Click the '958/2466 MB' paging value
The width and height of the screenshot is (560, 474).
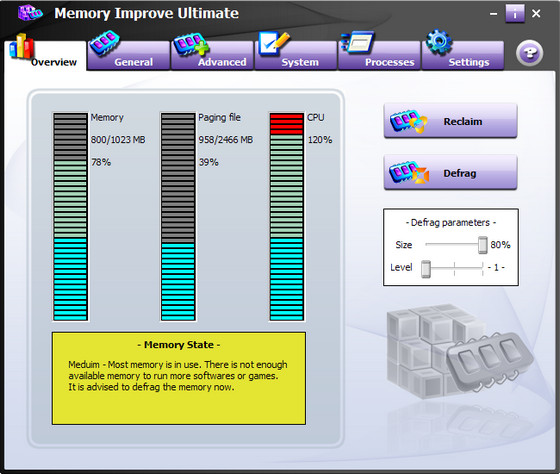point(226,140)
